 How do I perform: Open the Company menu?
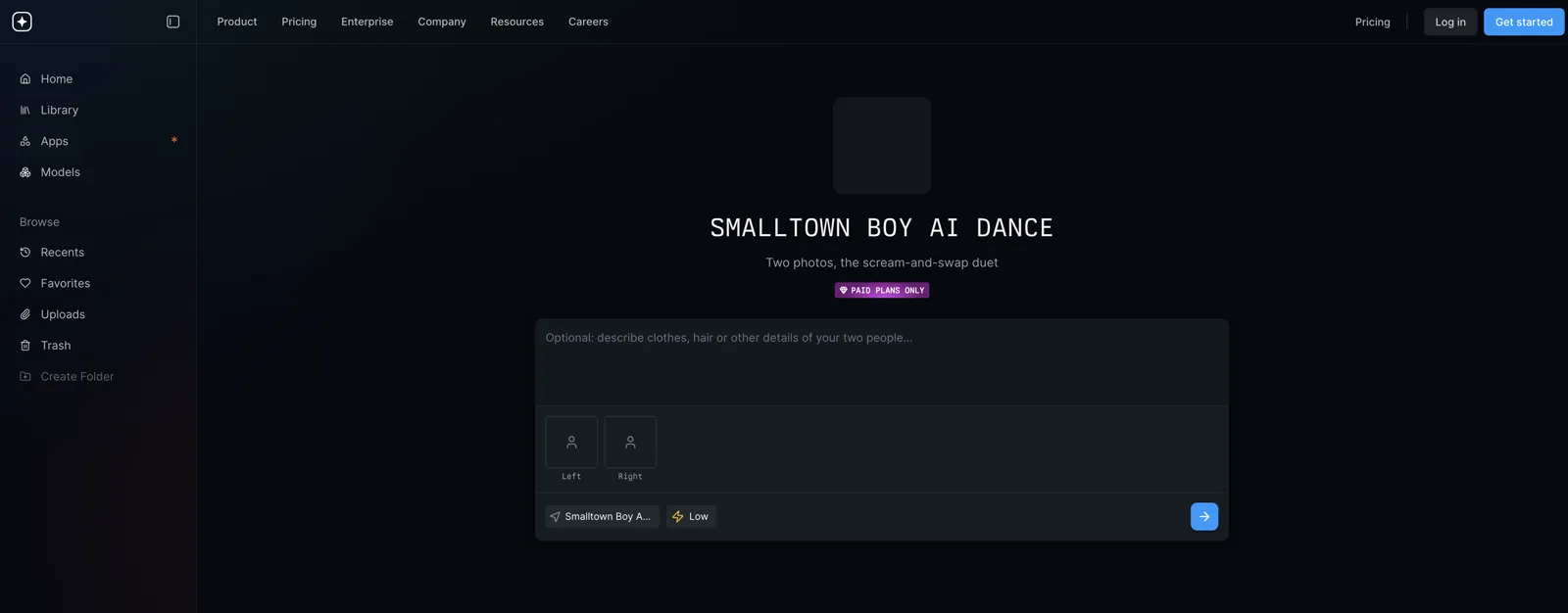(442, 22)
